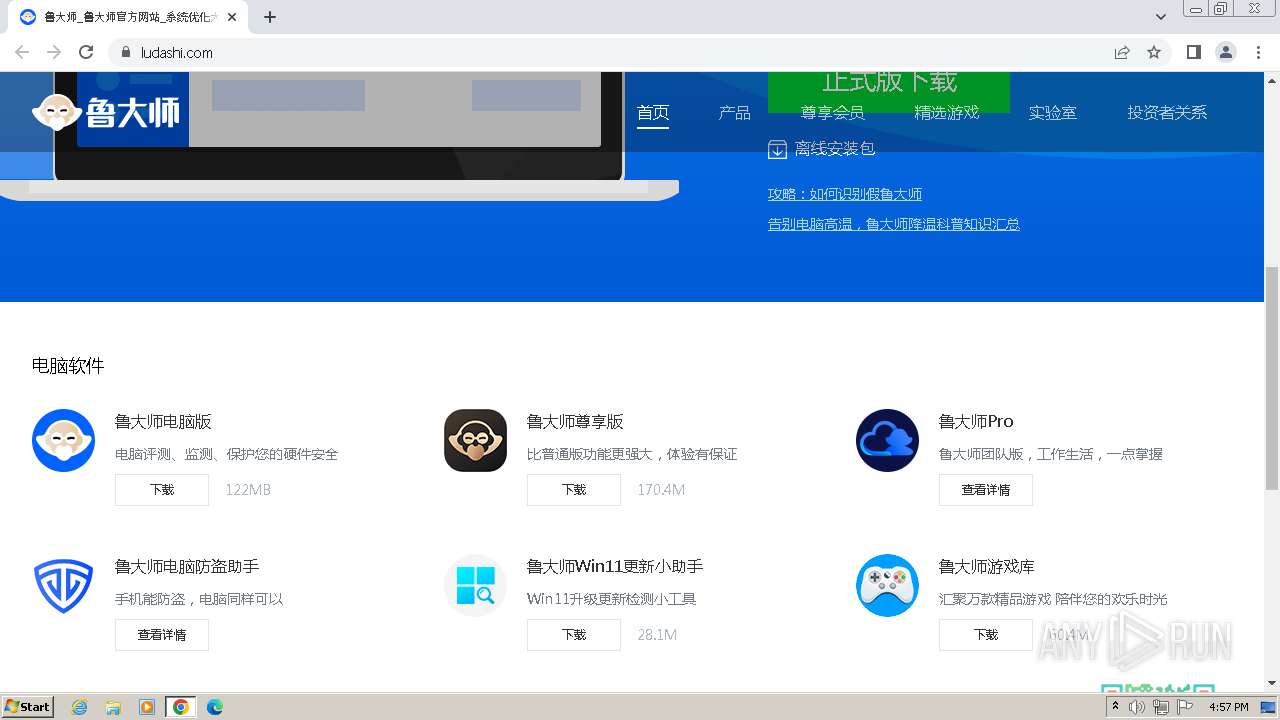Select the 首页 navigation item
Viewport: 1280px width, 720px height.
pos(653,113)
